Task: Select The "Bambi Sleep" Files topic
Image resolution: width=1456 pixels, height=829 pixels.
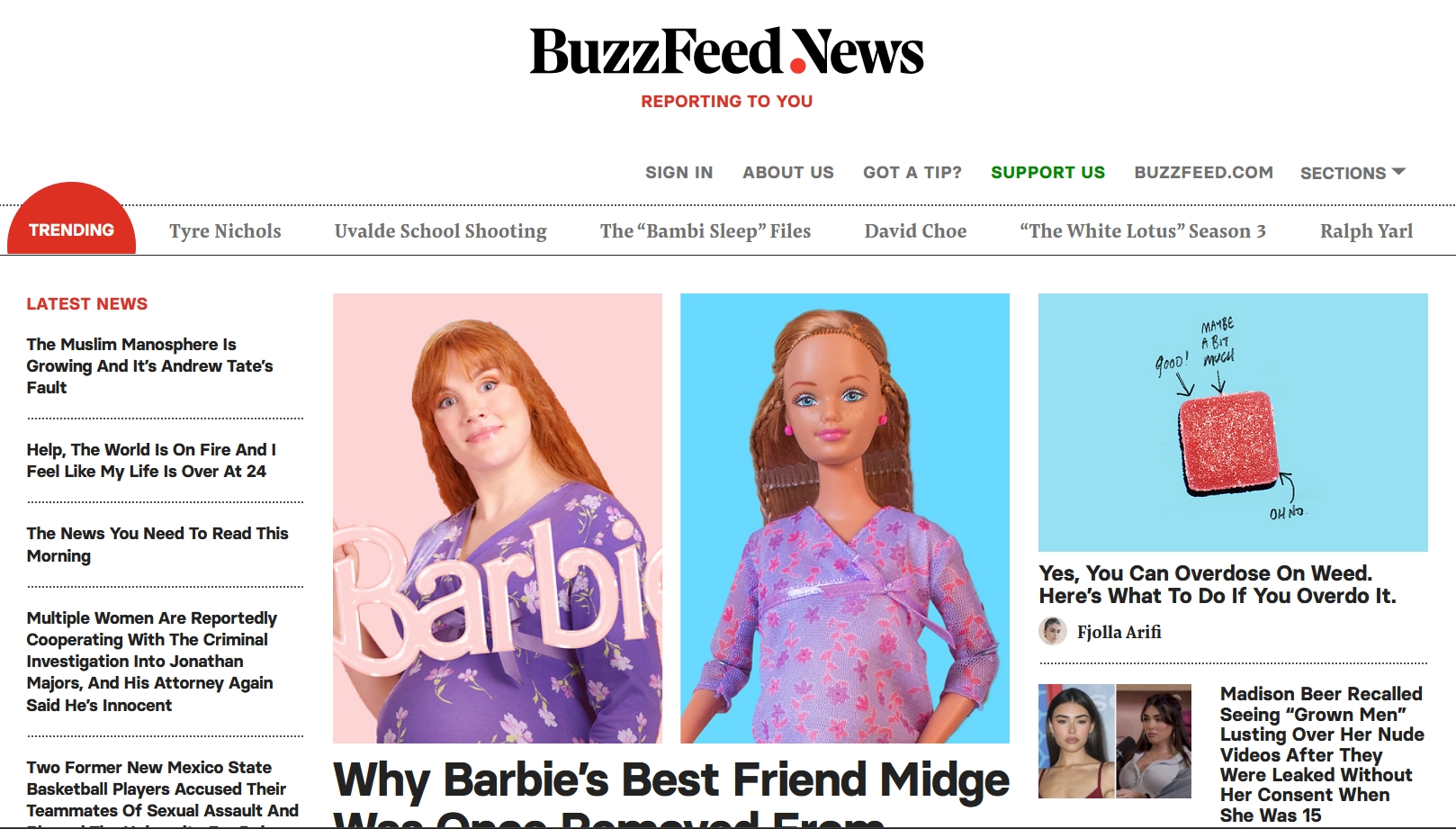Action: pyautogui.click(x=706, y=231)
